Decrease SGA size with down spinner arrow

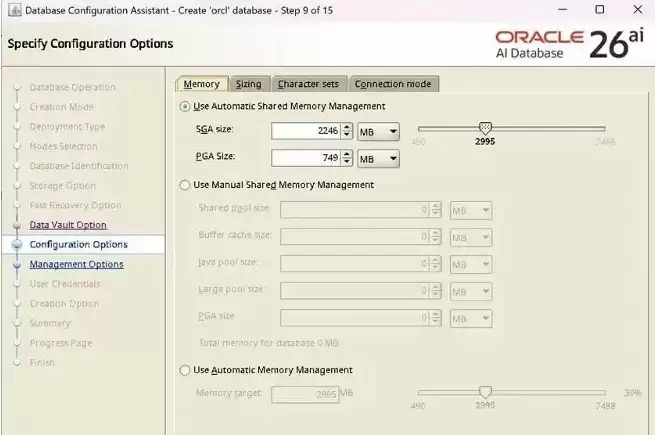347,135
